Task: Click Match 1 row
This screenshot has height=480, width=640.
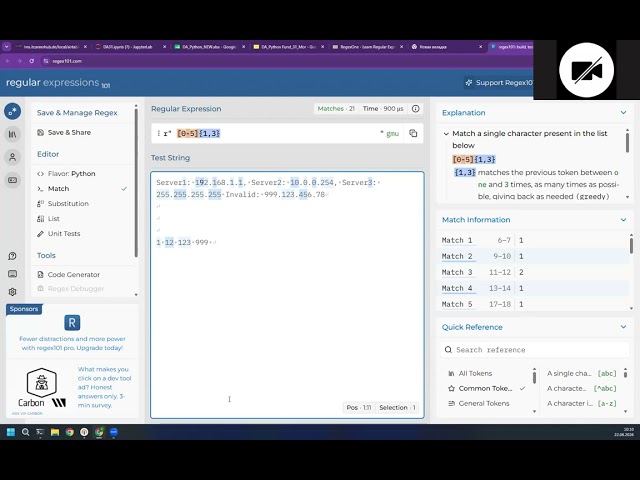Action: (534, 240)
